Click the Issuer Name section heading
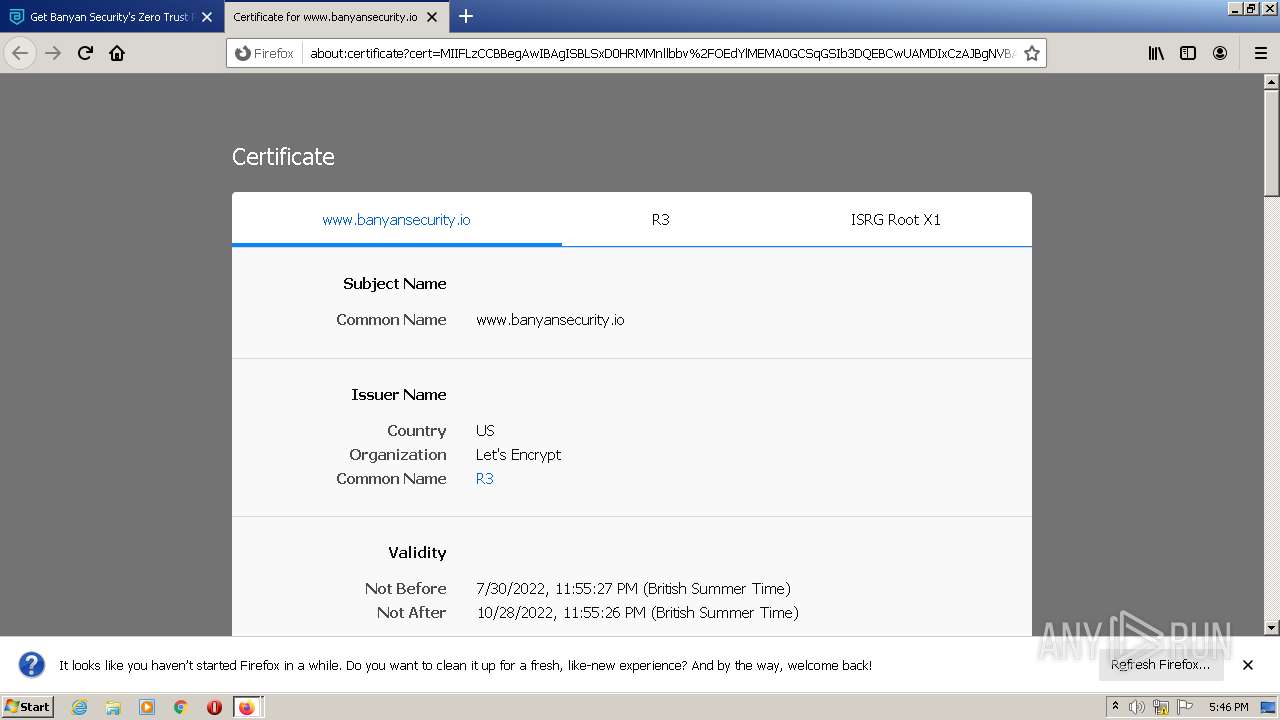1280x720 pixels. [x=399, y=395]
